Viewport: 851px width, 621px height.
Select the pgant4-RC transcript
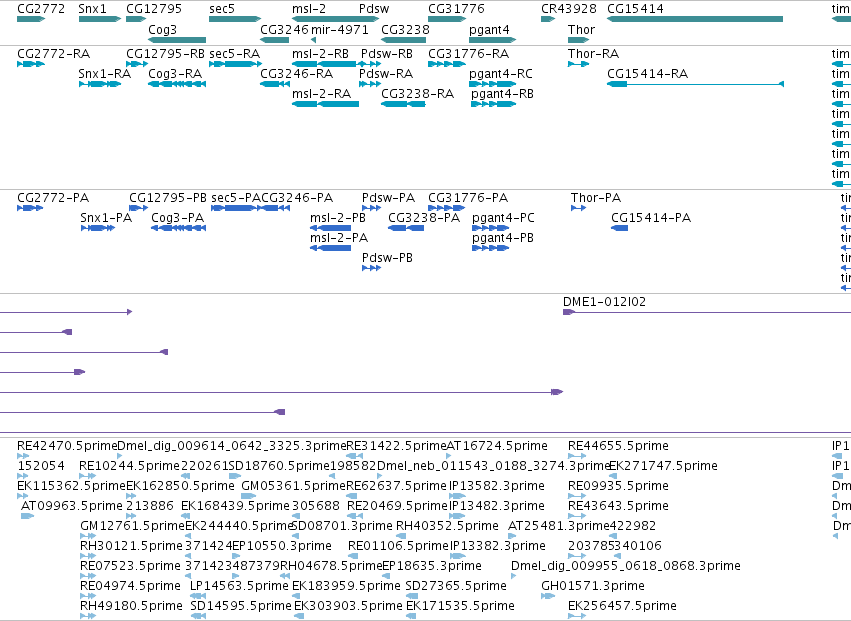(493, 84)
